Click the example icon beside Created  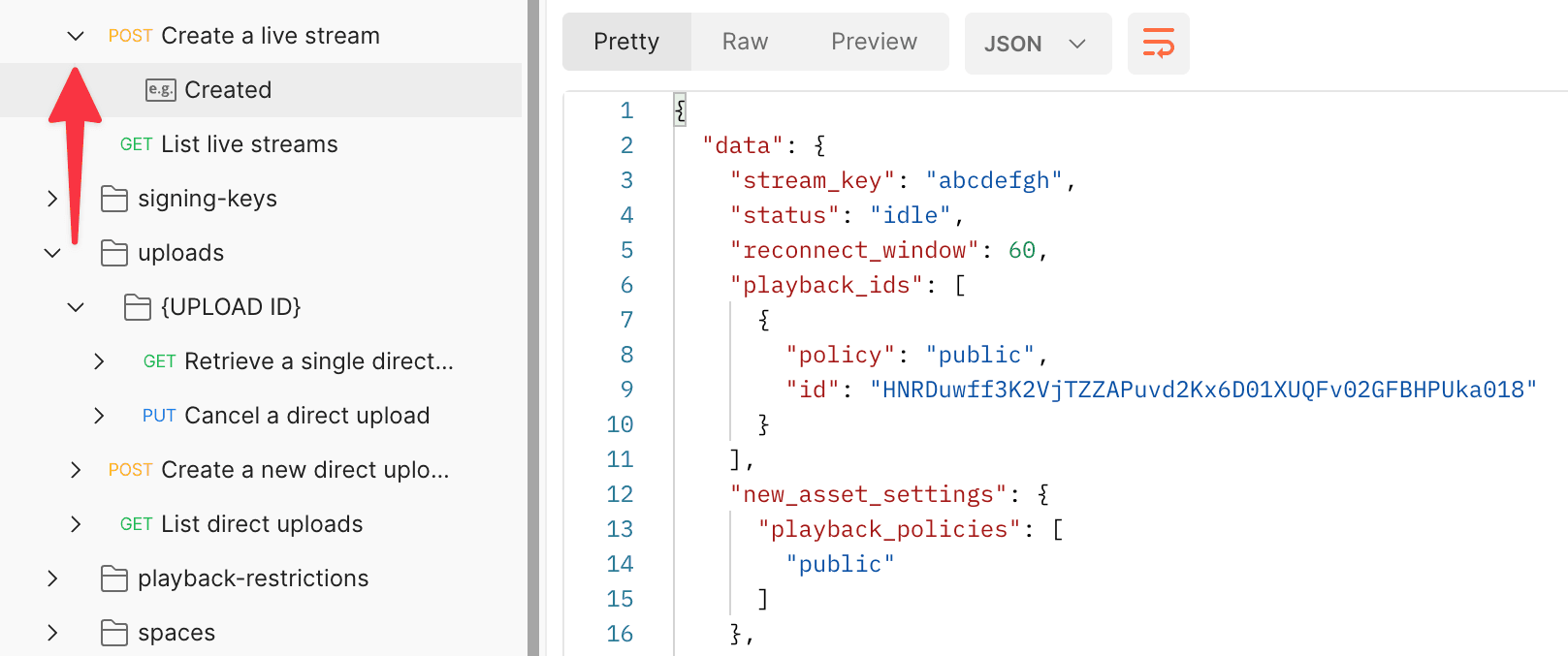coord(160,90)
